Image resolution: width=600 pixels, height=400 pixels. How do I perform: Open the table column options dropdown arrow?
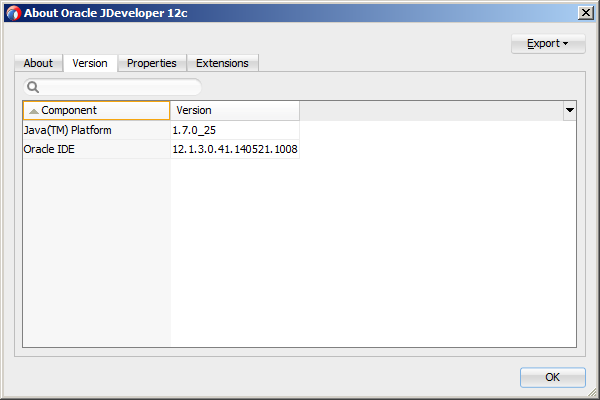pos(569,110)
